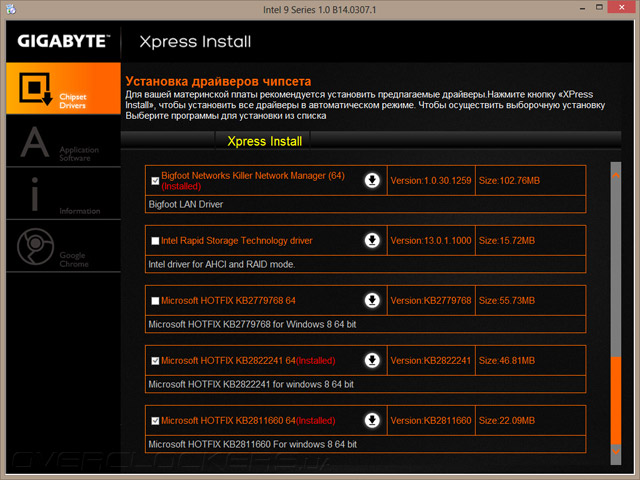The width and height of the screenshot is (640, 480).
Task: Click 'Version:13.0.1.1000' cell
Action: 431,240
